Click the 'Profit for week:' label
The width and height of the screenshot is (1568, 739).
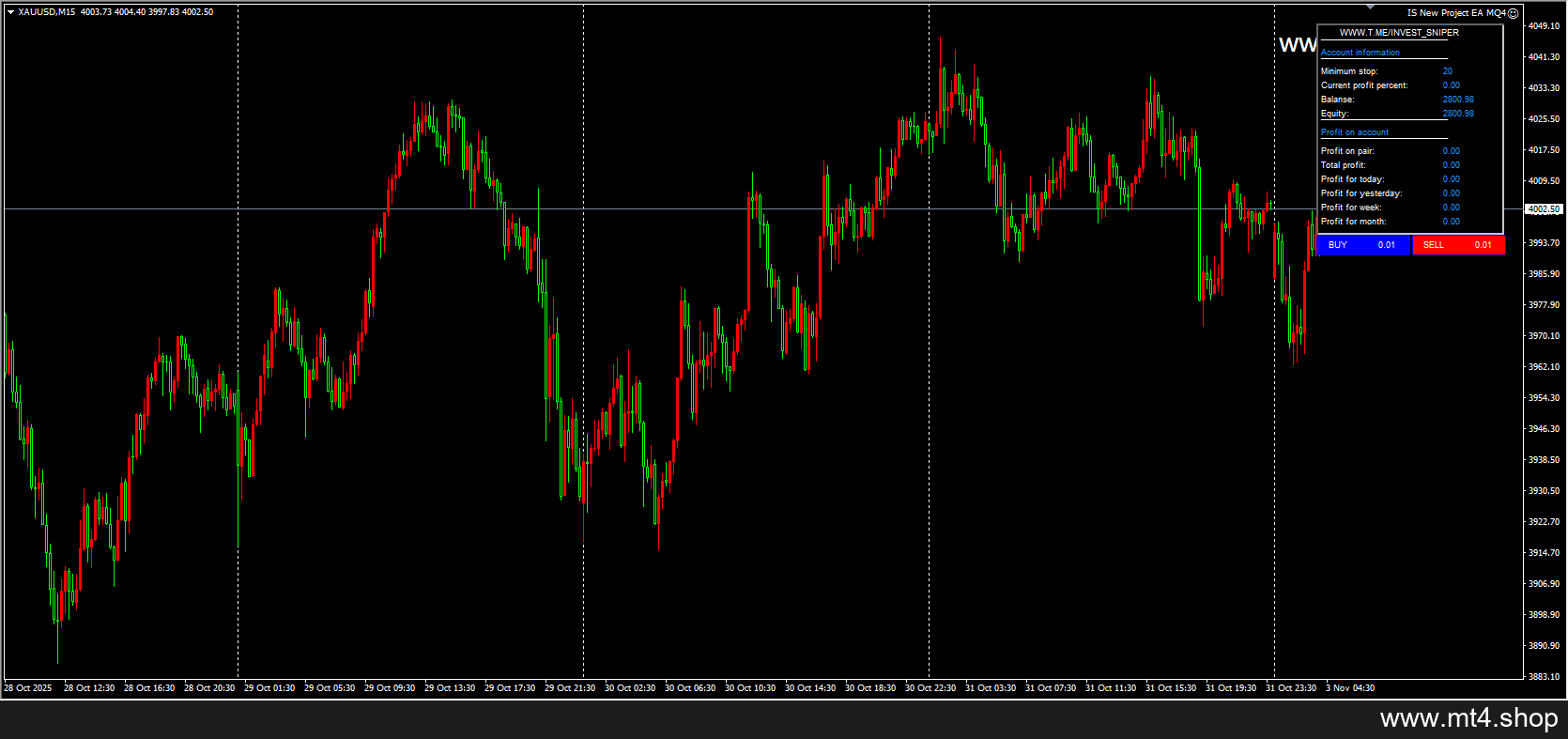point(1351,208)
